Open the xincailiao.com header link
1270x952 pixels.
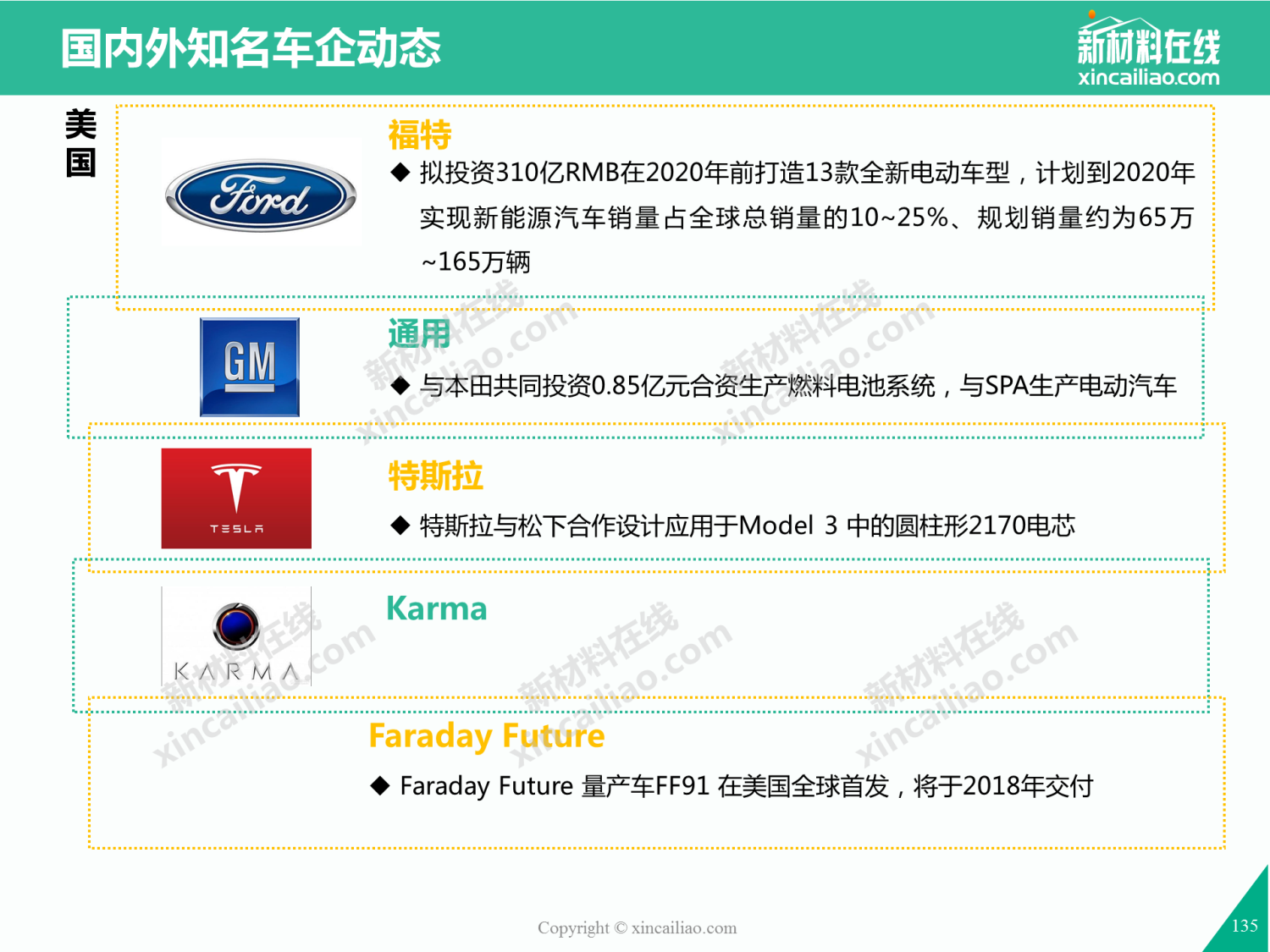coord(1149,77)
